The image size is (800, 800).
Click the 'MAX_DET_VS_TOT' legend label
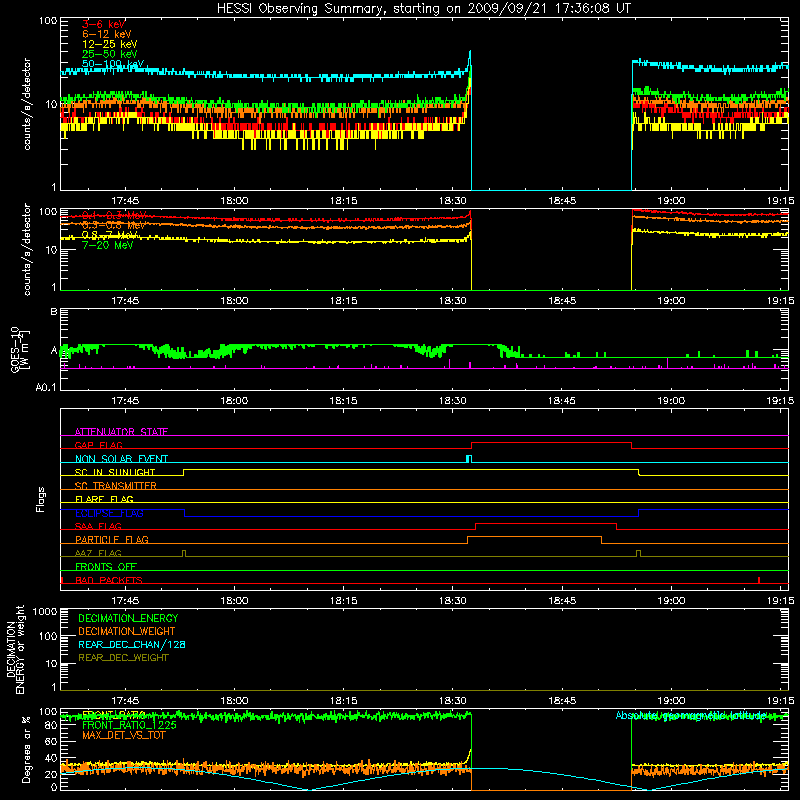click(123, 735)
